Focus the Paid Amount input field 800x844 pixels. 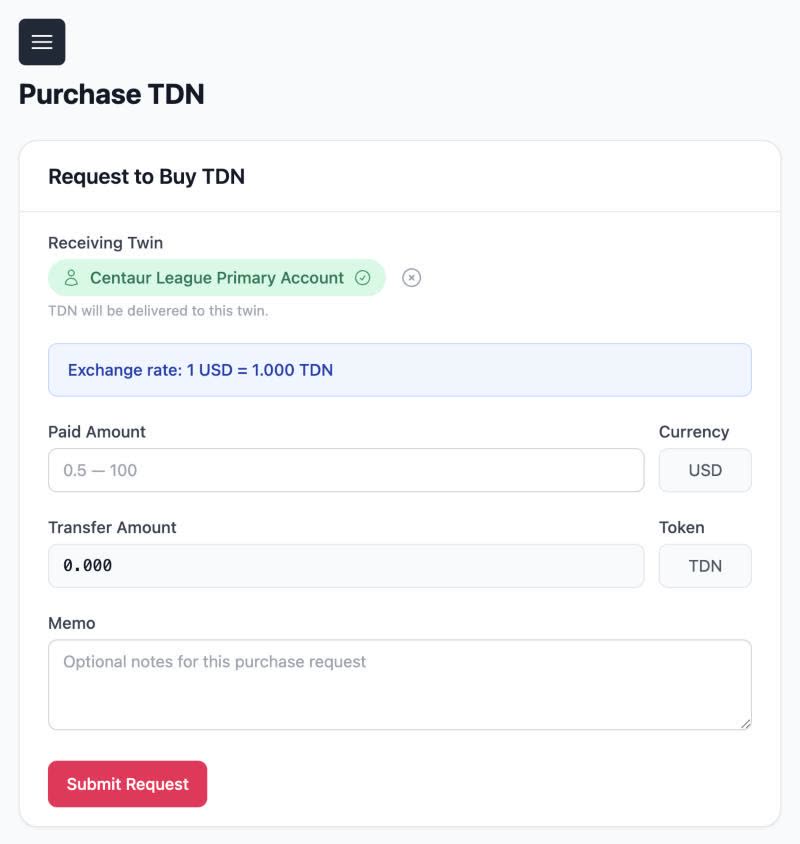coord(346,470)
